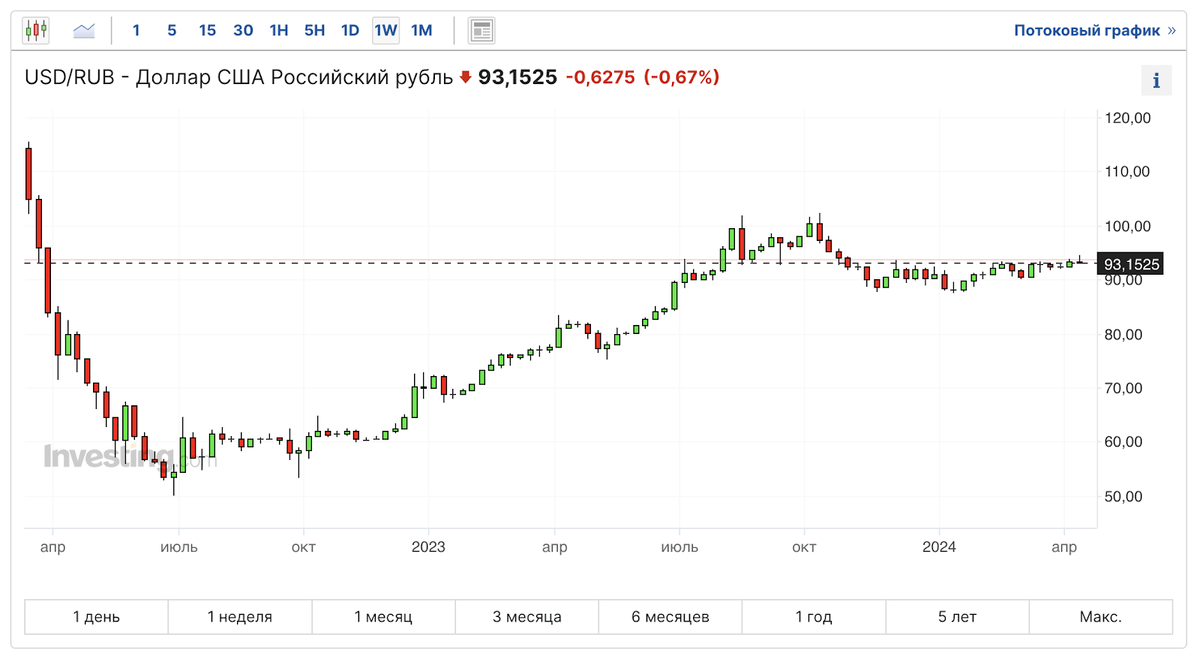Click the 93,1525 price label on axis

[x=1130, y=264]
